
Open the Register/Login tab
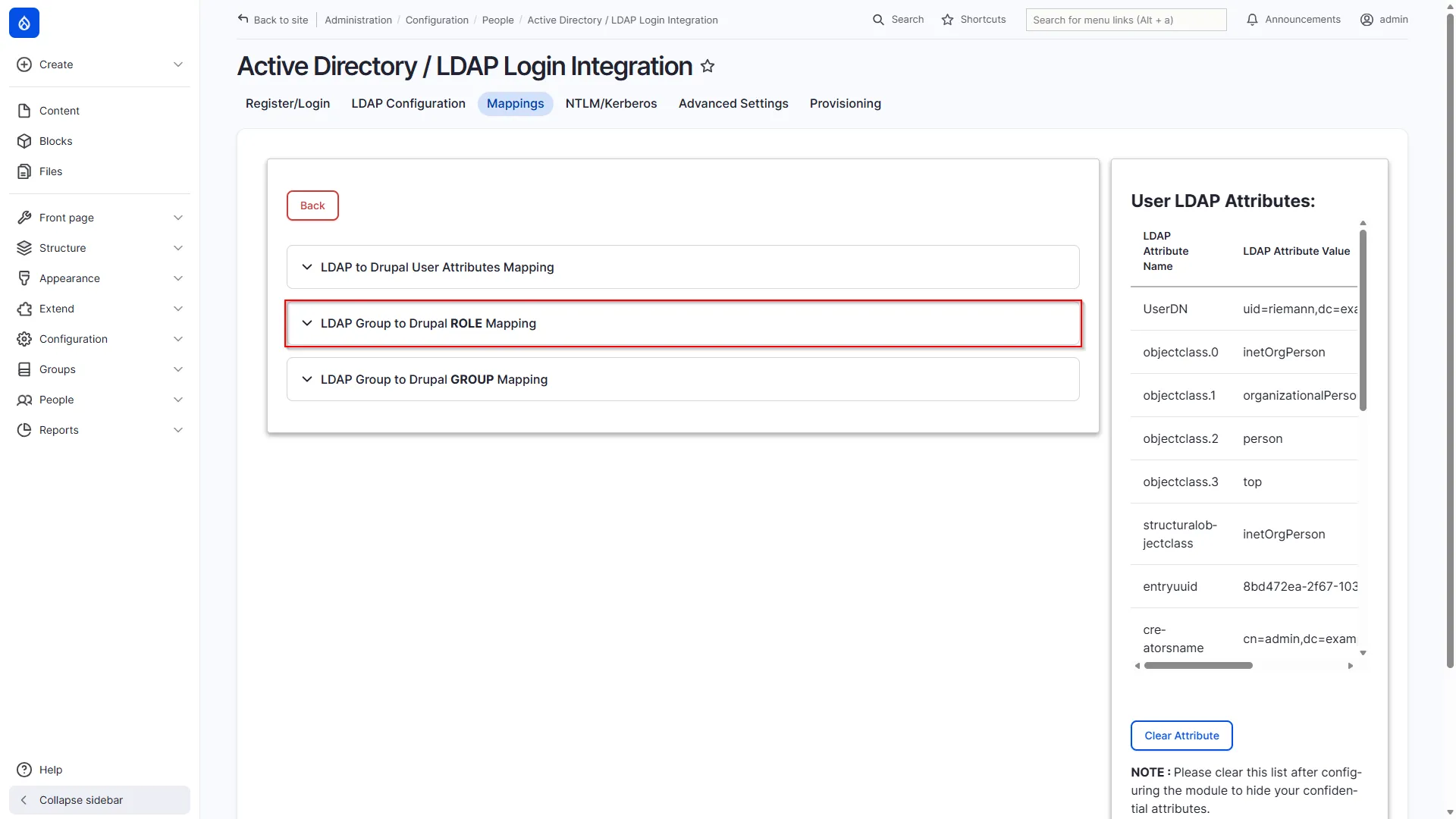(287, 104)
